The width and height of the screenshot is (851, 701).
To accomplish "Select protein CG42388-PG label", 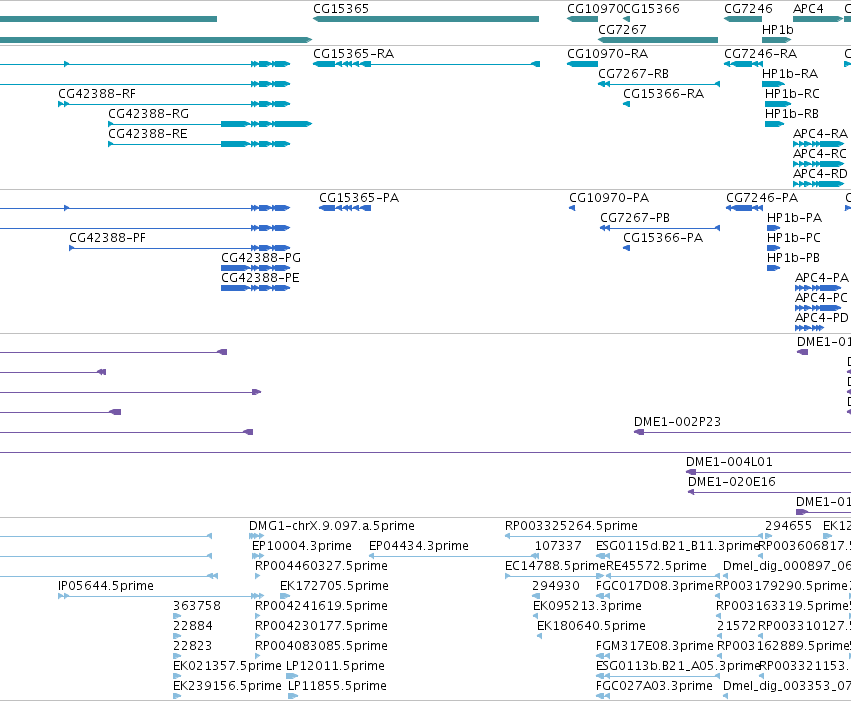I will pyautogui.click(x=261, y=258).
